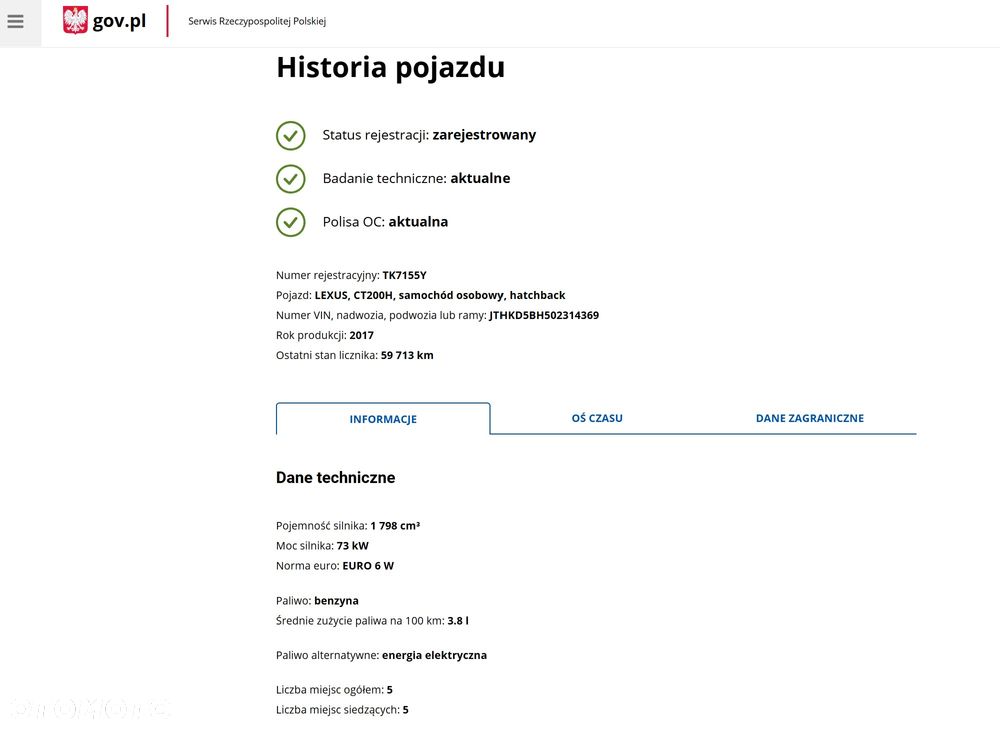Click the vehicle text 'LEXUS, CT200H, samochód osobowy, hatchback'
This screenshot has width=1000, height=729.
coord(439,295)
